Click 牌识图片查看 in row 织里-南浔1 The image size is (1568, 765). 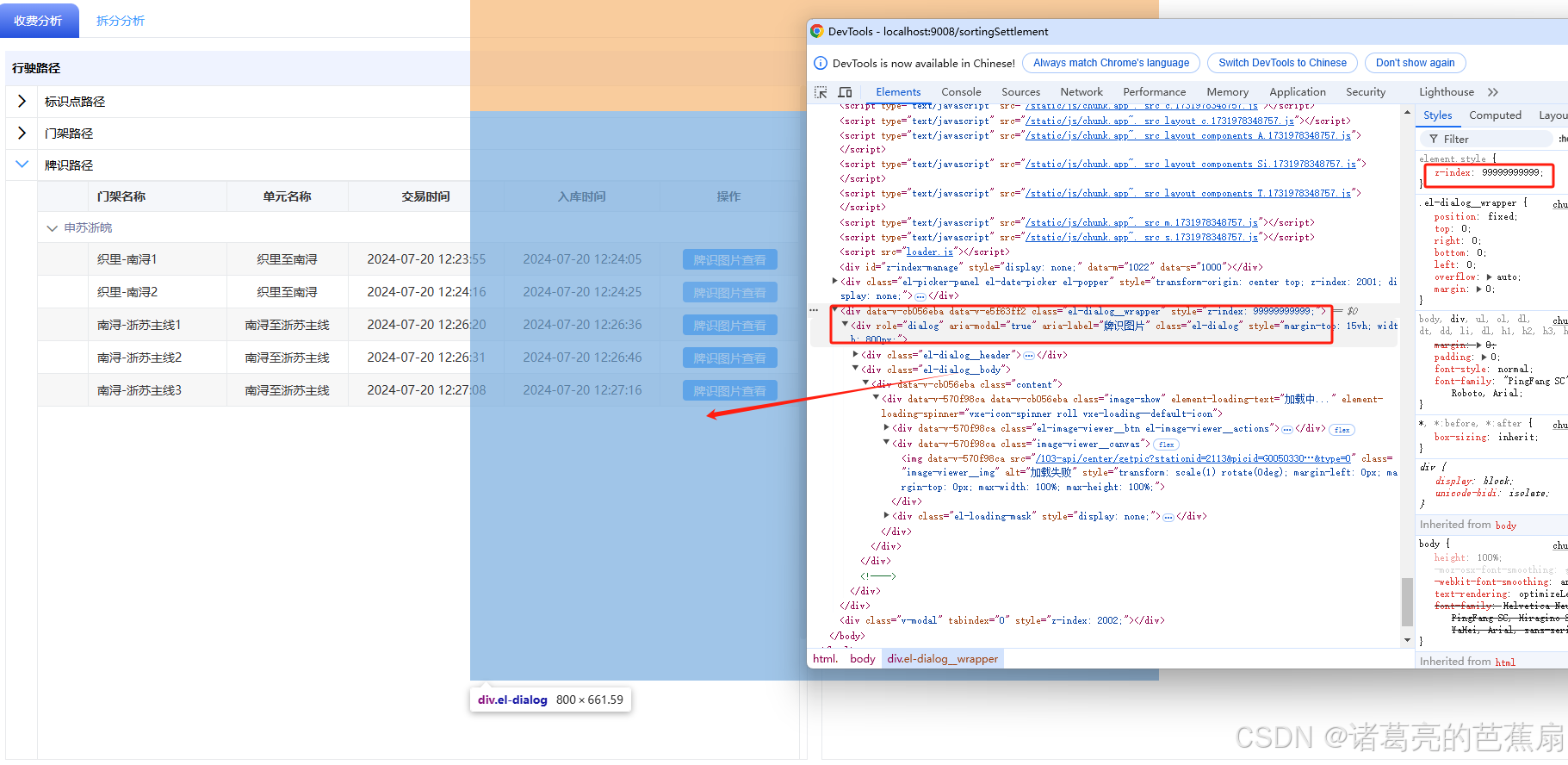[x=729, y=259]
